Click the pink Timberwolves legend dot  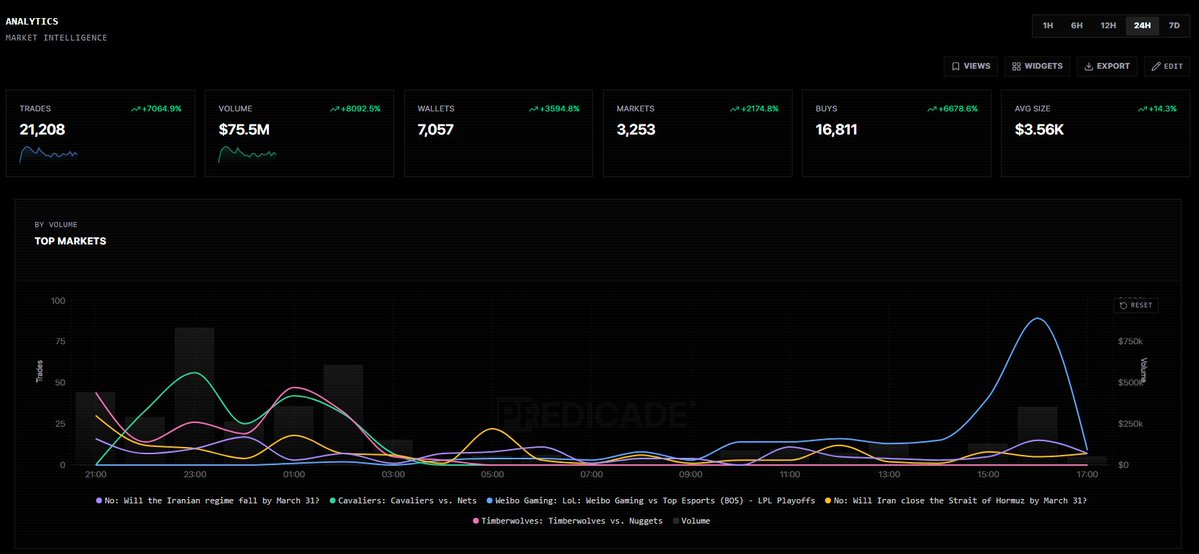tap(476, 521)
